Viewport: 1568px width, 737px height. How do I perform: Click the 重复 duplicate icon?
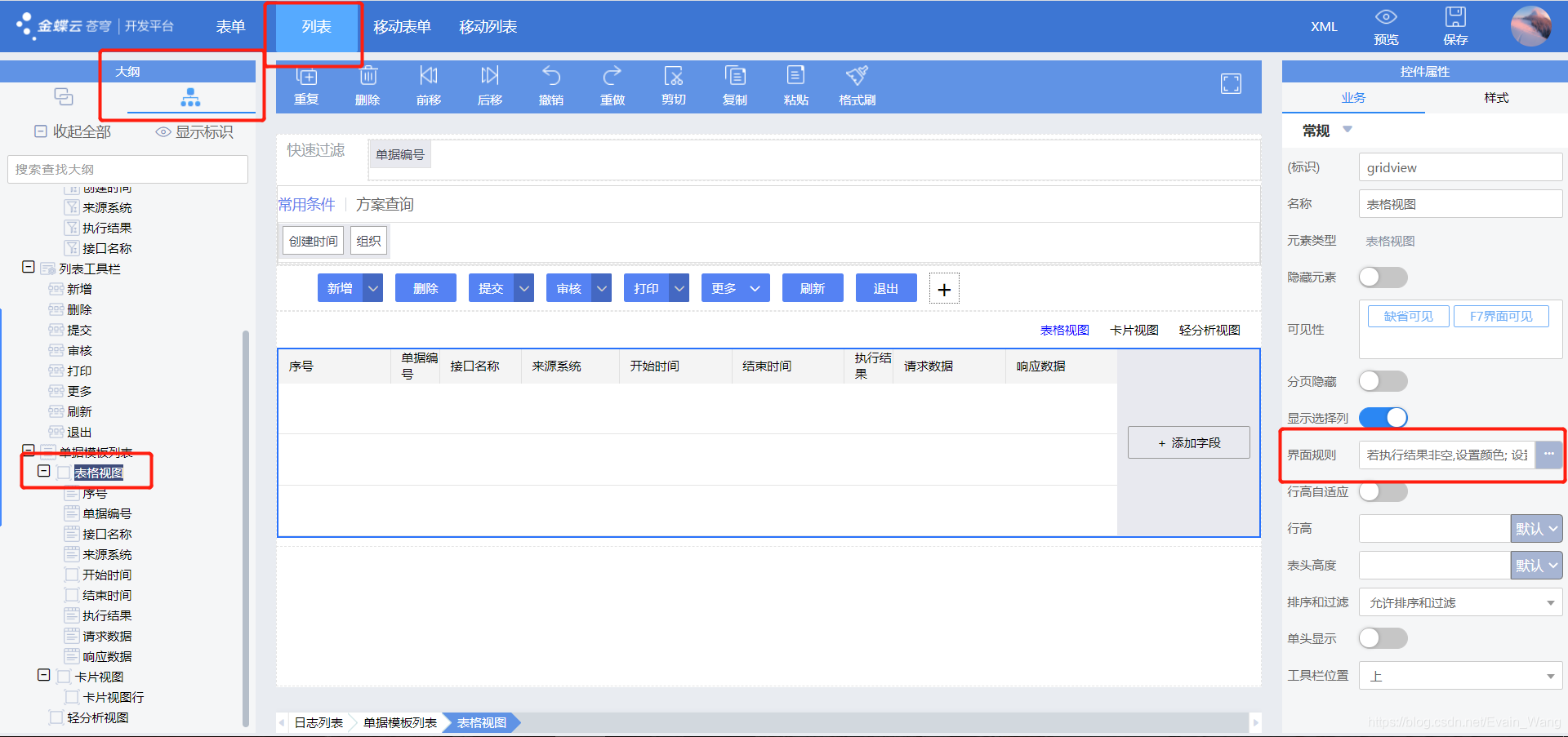306,76
